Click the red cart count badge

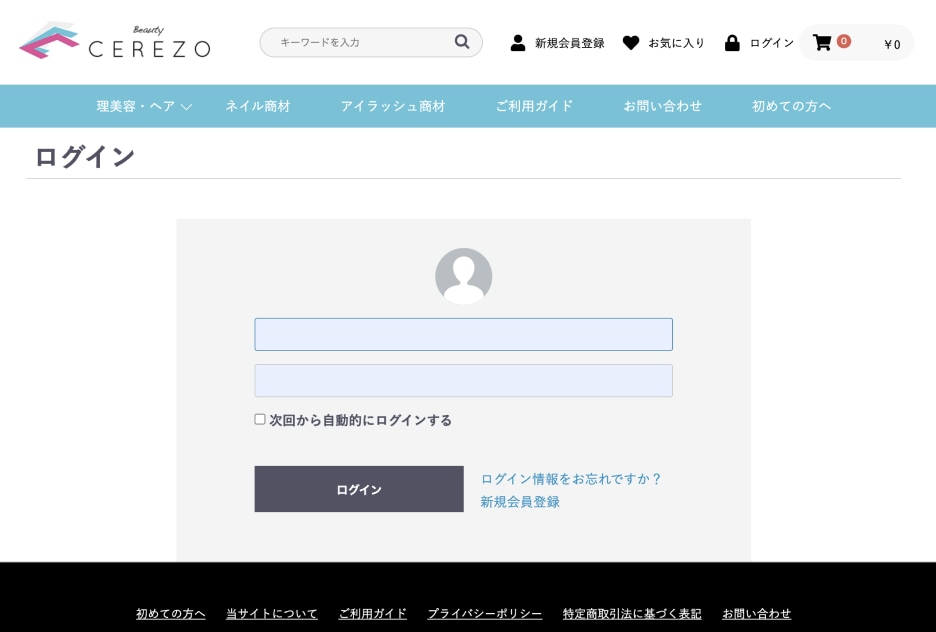click(x=843, y=41)
